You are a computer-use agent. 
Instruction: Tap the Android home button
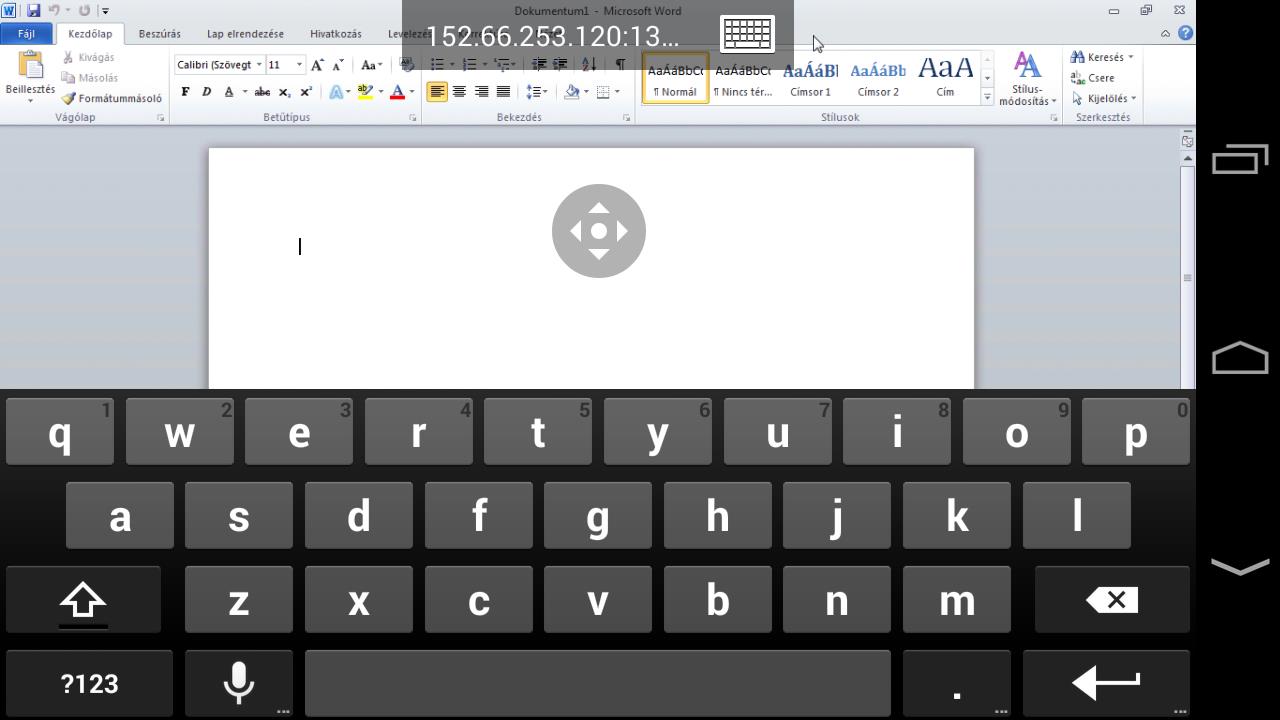(x=1240, y=357)
